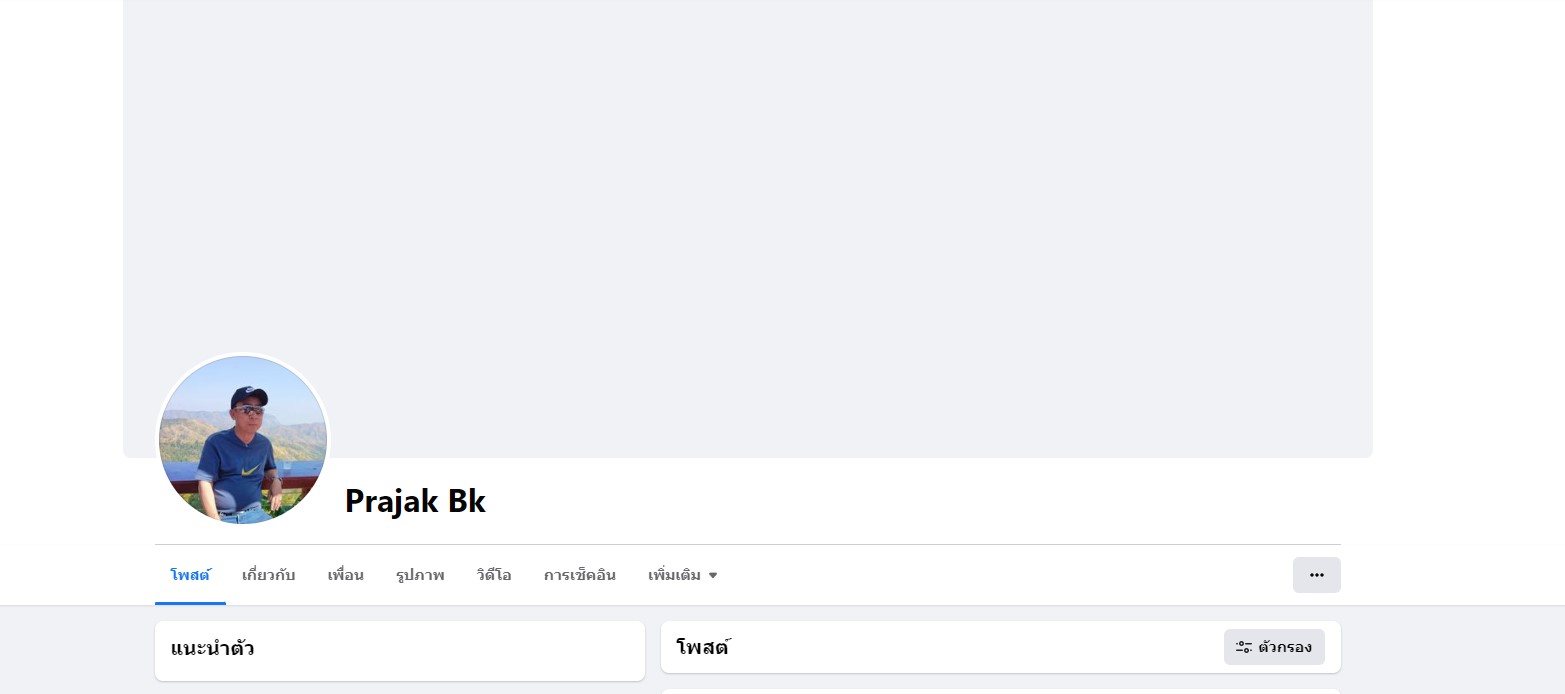Switch to the เกี่ยวกับ tab
Viewport: 1565px width, 694px height.
(x=268, y=575)
